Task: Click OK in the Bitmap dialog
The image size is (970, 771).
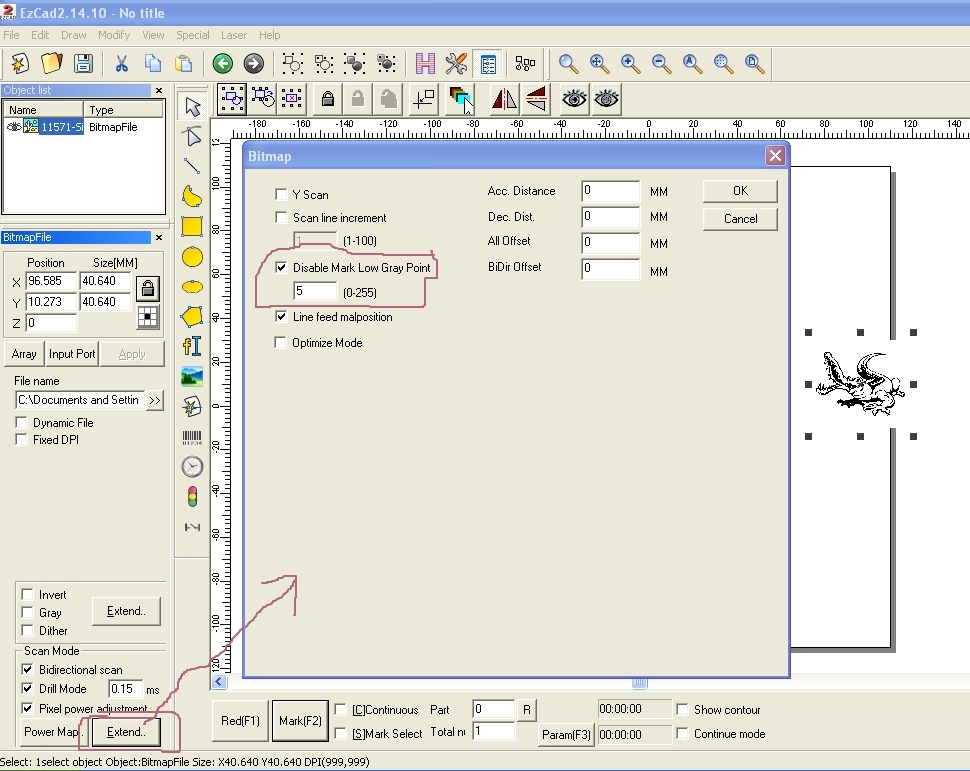Action: [739, 191]
